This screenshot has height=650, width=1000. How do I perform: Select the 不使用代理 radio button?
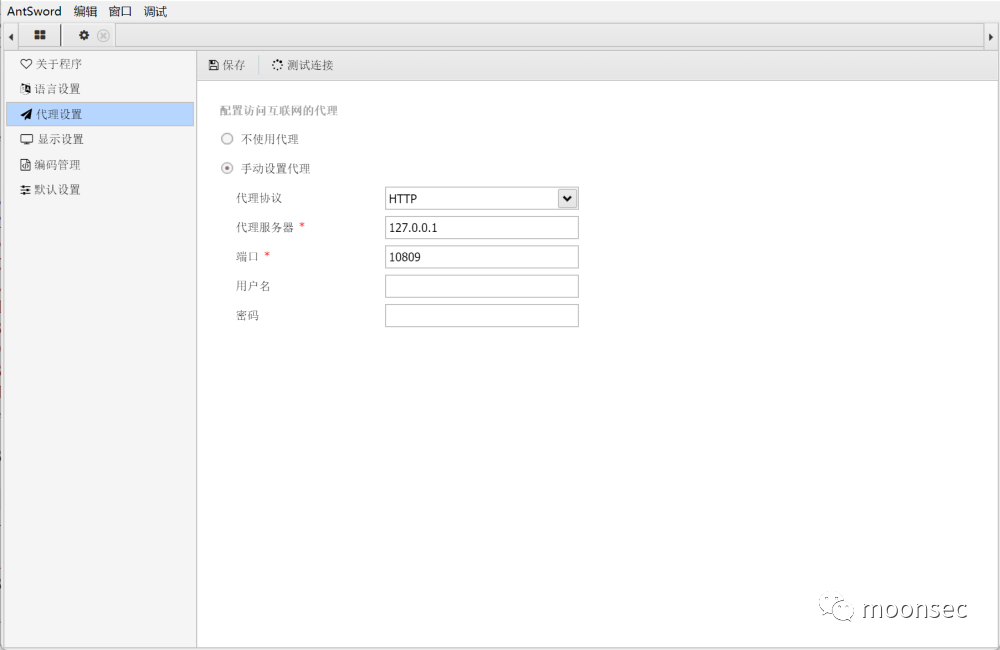tap(227, 138)
